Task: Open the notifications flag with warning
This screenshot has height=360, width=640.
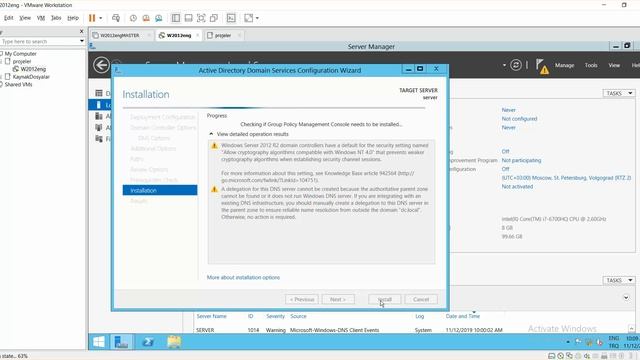Action: (542, 66)
